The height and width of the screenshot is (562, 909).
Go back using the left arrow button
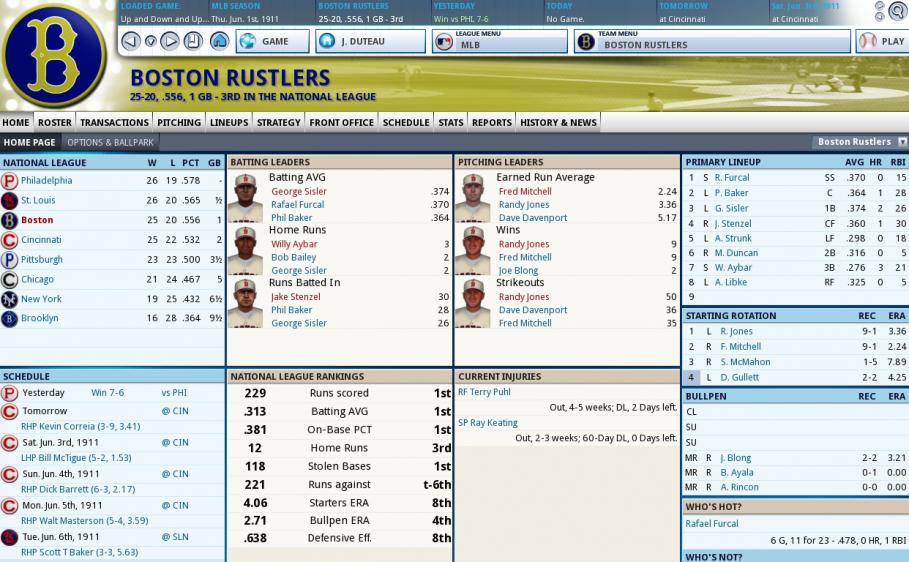pyautogui.click(x=131, y=41)
